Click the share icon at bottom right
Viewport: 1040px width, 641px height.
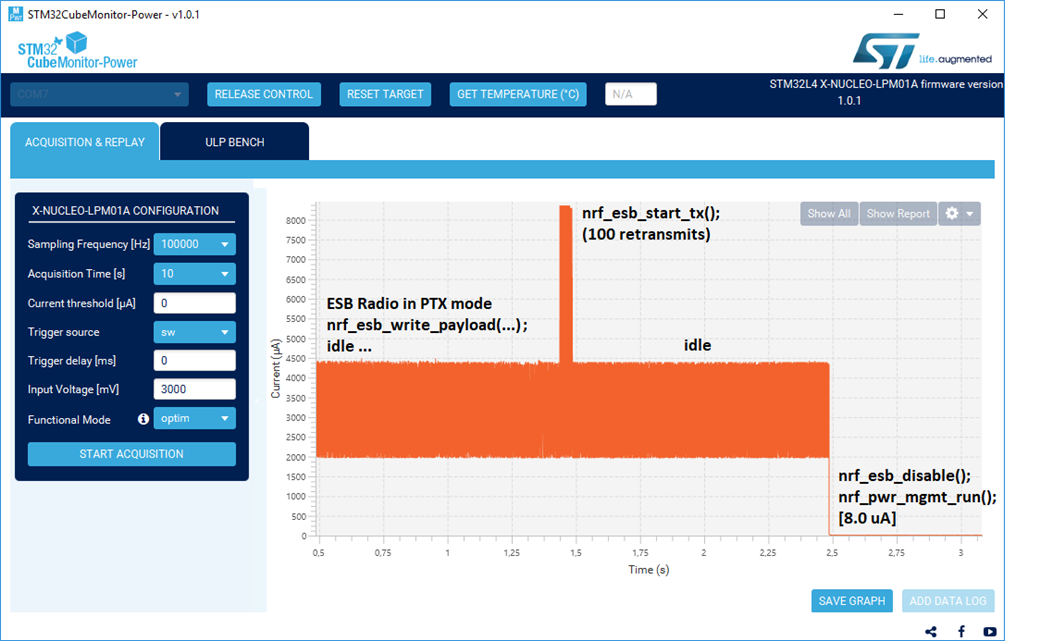[931, 632]
